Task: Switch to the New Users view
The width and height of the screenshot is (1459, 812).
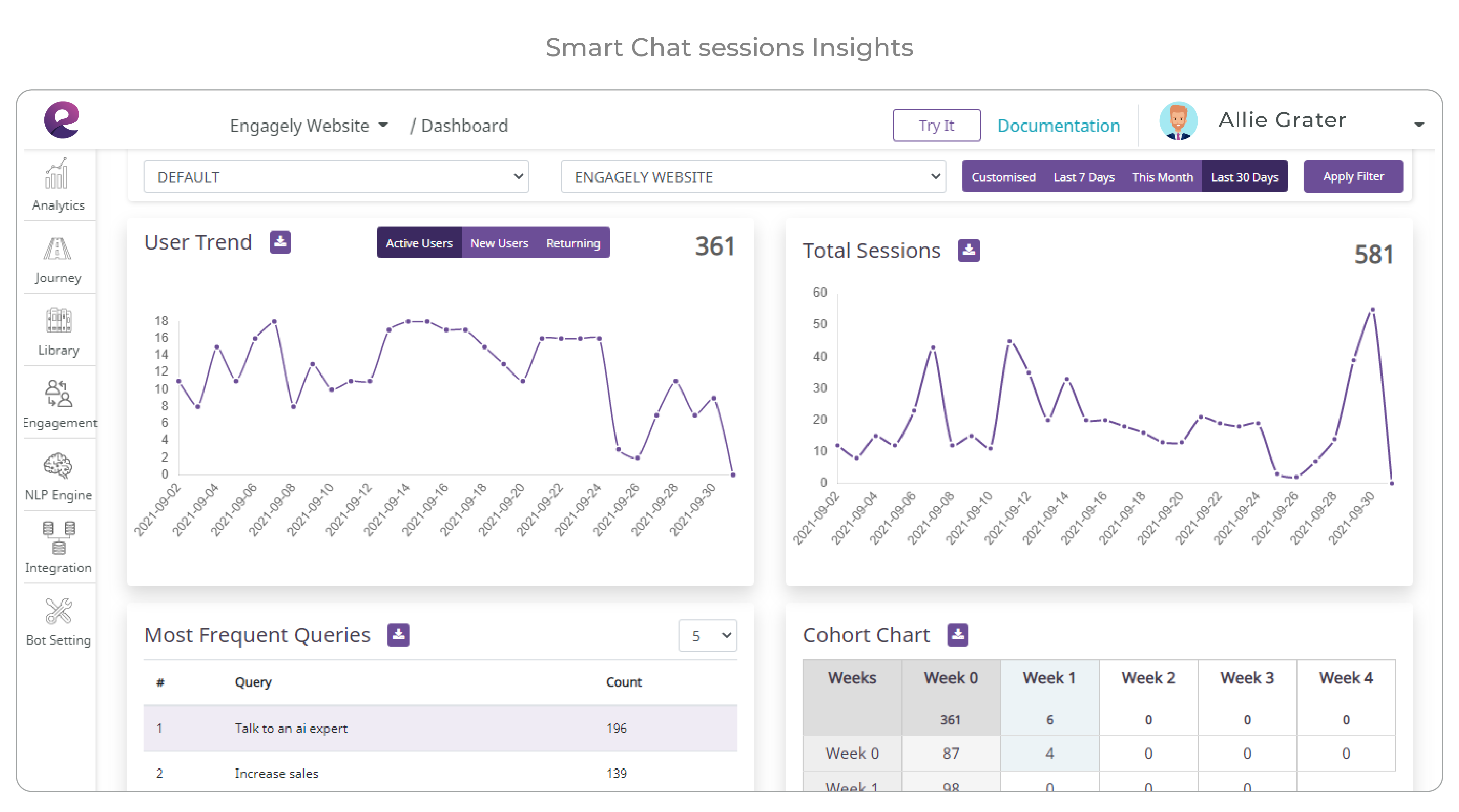Action: point(499,242)
